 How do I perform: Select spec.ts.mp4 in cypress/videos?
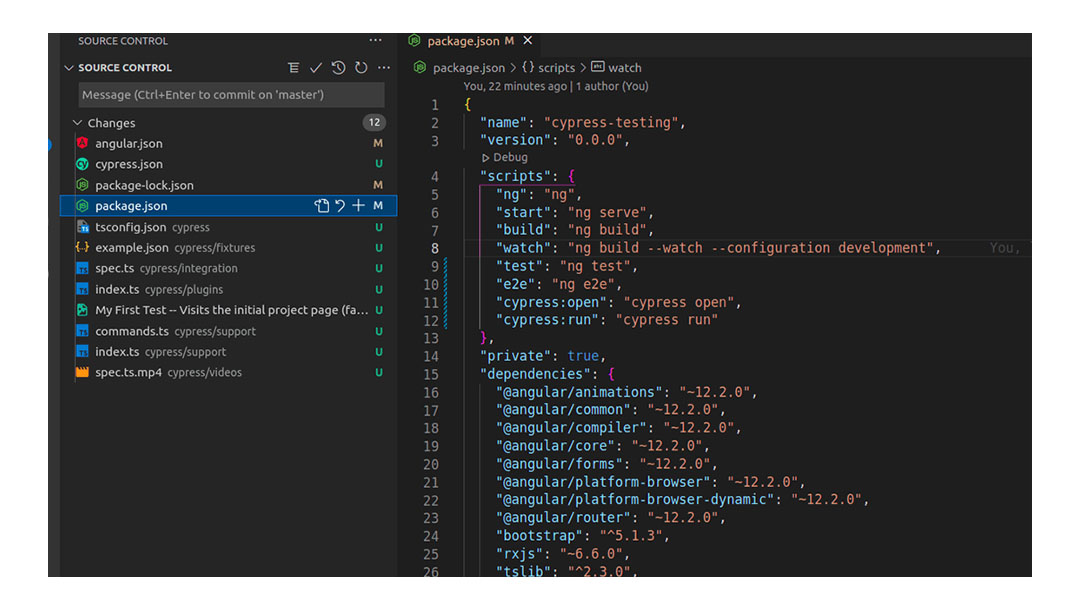point(127,373)
